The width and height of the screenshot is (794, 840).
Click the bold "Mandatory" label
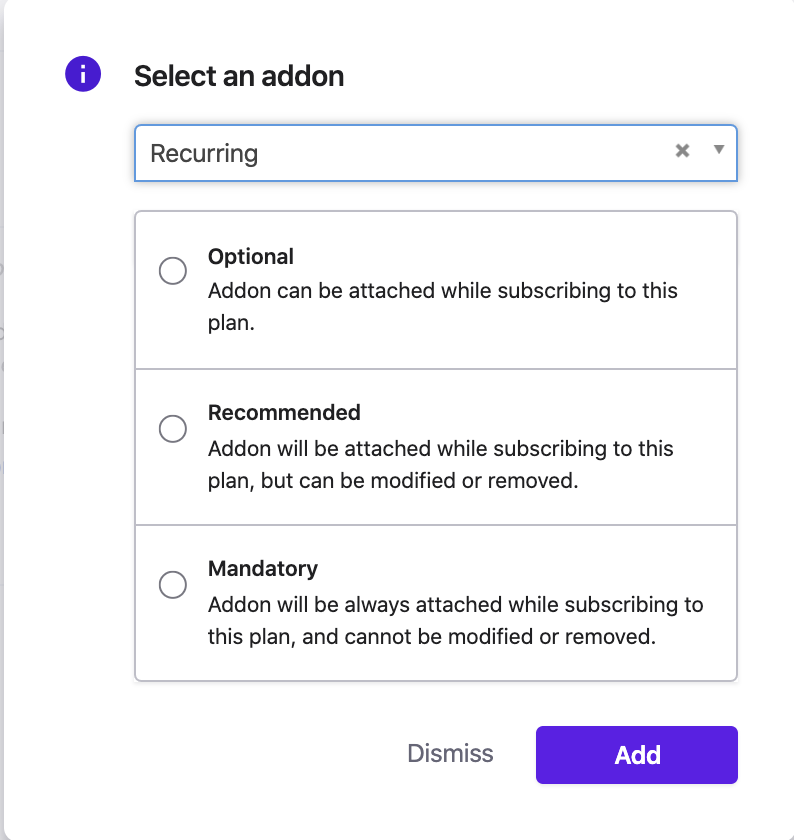263,569
